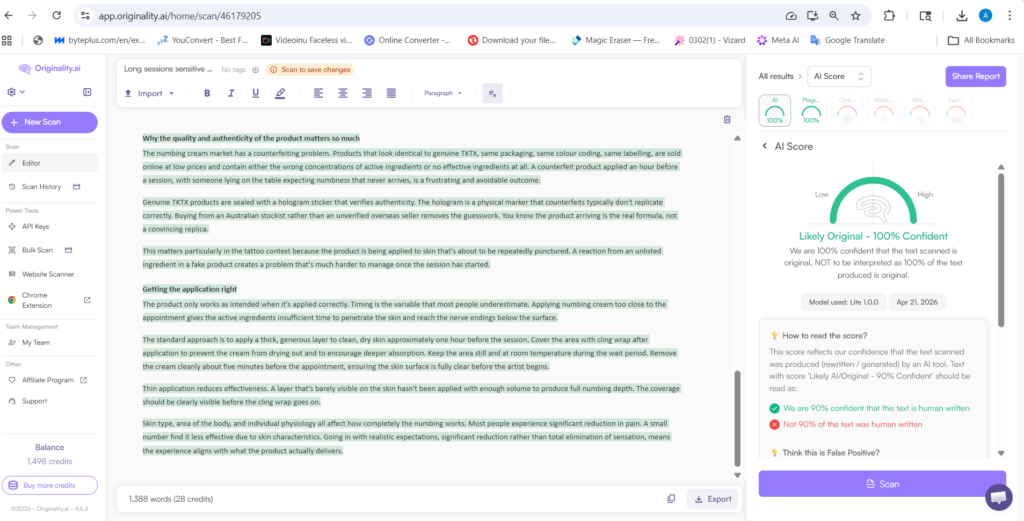Click the trash icon above the document
This screenshot has width=1024, height=521.
coord(727,119)
